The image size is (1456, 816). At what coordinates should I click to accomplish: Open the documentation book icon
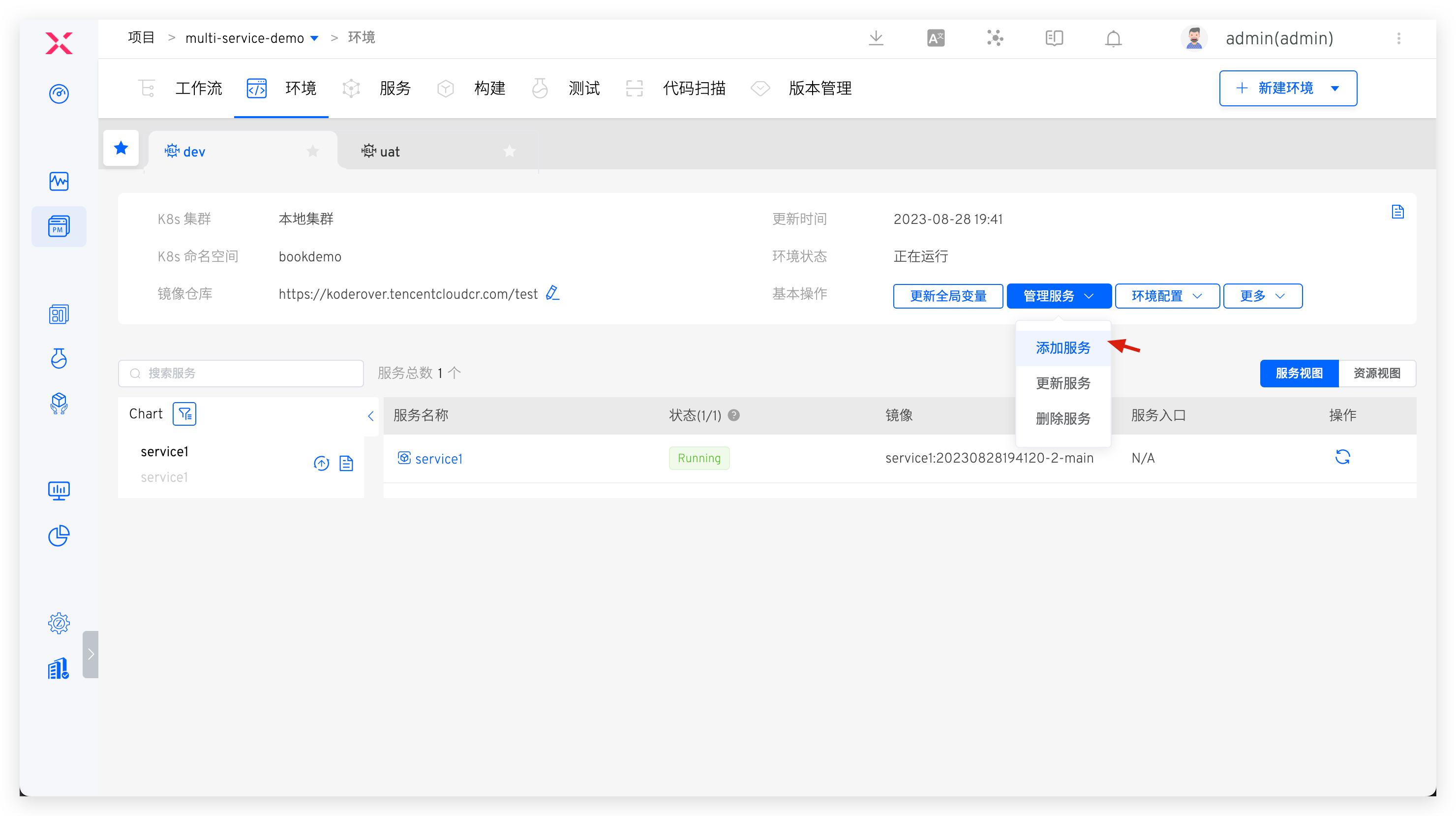1054,38
